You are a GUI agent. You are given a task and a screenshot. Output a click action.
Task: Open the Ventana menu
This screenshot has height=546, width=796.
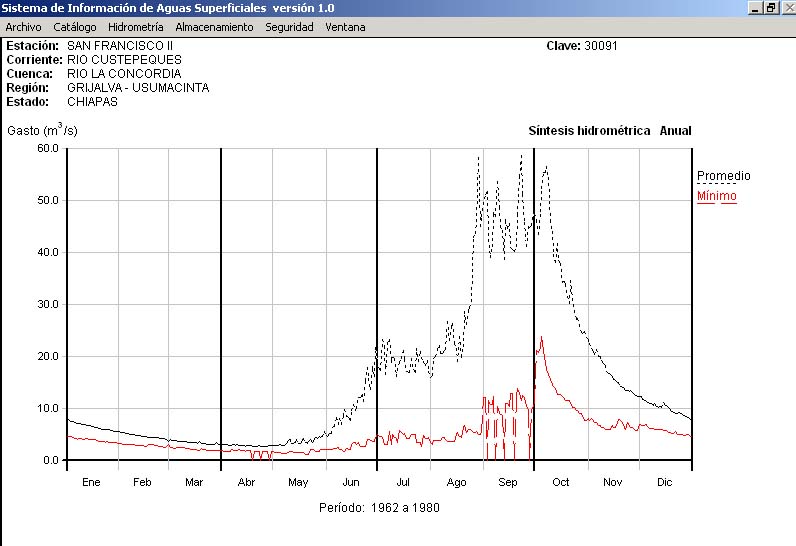(x=345, y=27)
